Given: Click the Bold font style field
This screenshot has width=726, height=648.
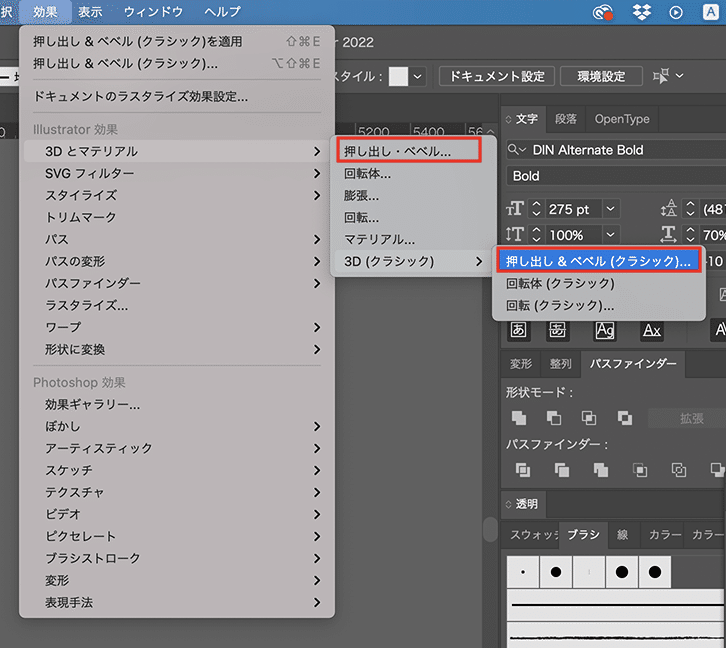Looking at the screenshot, I should pos(616,176).
